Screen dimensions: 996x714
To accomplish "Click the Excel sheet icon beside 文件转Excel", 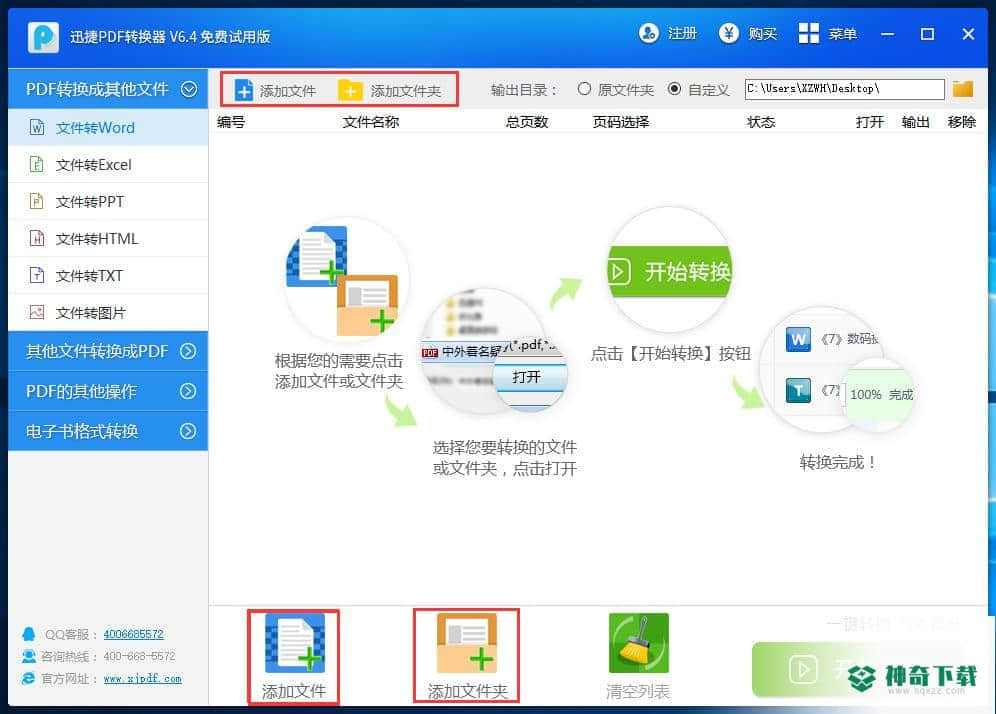I will tap(37, 165).
